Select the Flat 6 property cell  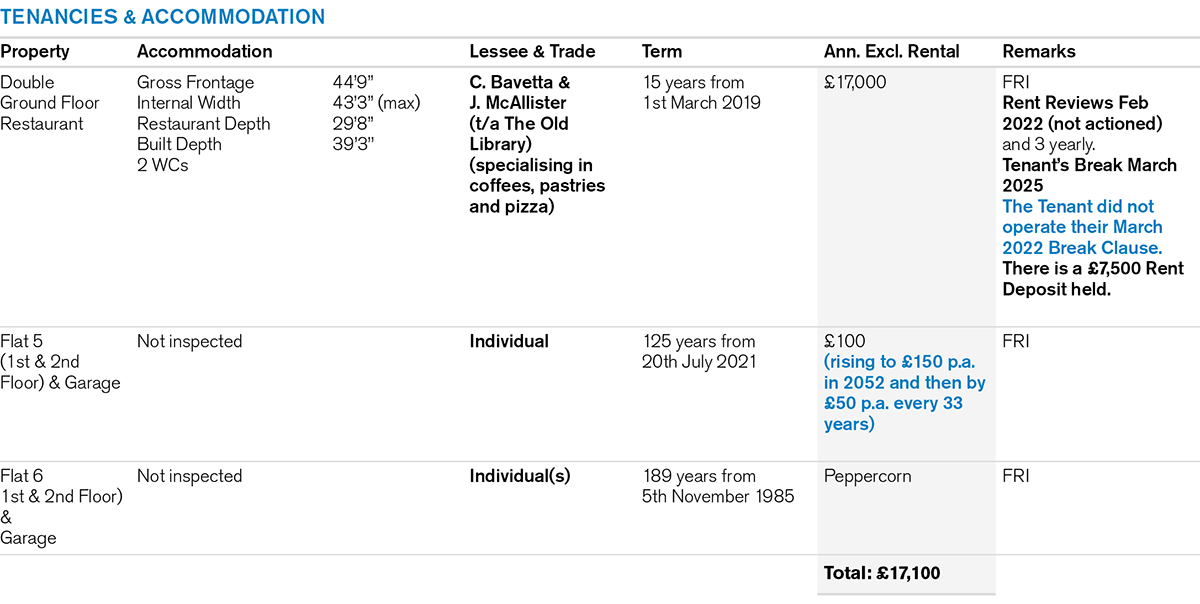pos(60,507)
